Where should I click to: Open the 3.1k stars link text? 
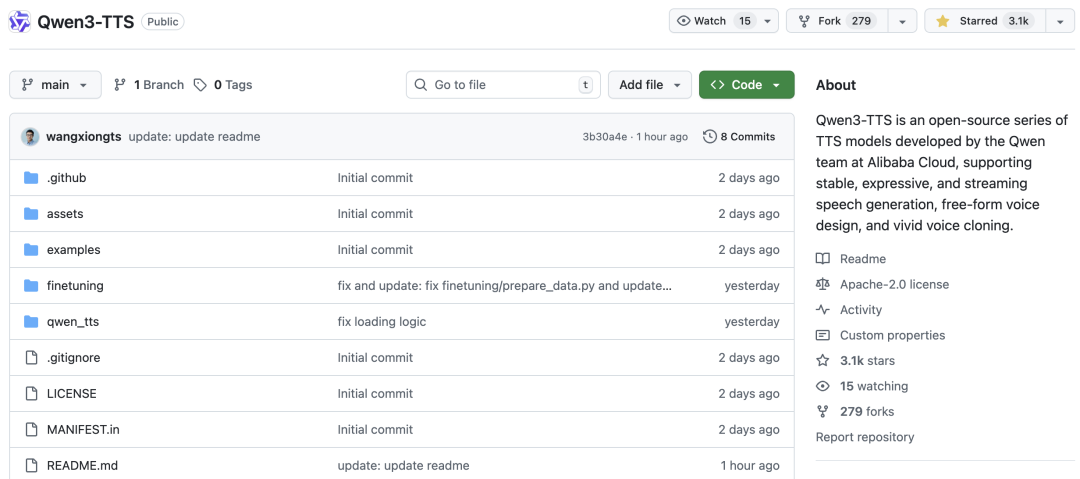coord(867,360)
